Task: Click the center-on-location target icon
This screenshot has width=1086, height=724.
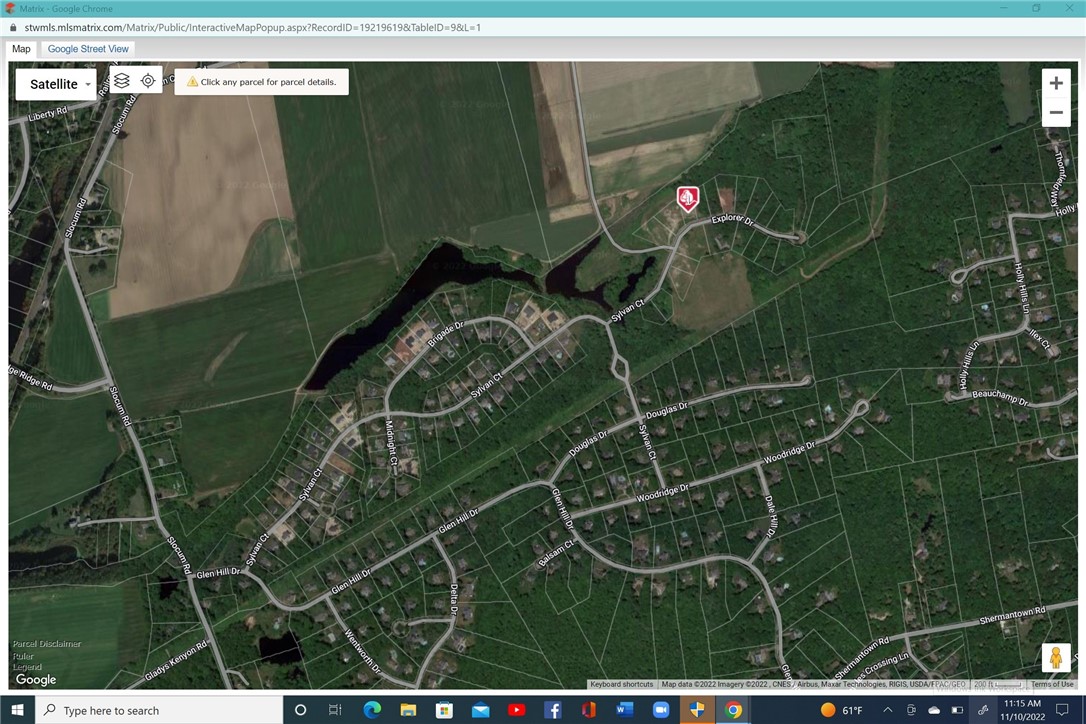Action: click(148, 81)
